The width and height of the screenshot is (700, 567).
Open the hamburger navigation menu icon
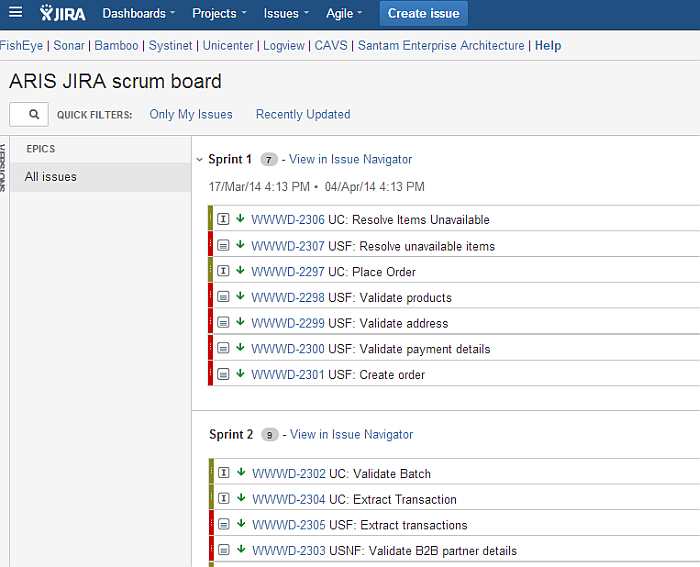tap(16, 12)
